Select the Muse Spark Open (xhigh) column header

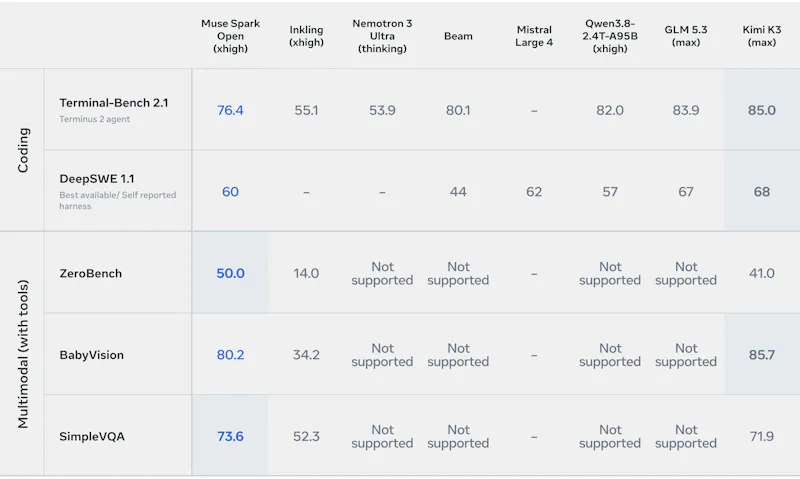point(230,36)
